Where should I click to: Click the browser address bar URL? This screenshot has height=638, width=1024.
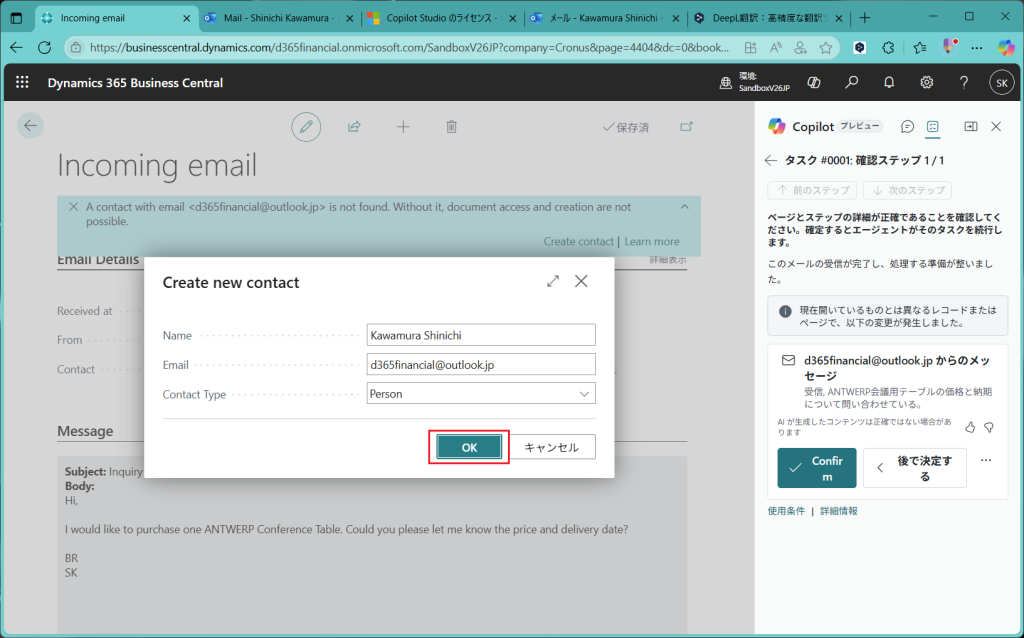pyautogui.click(x=409, y=47)
